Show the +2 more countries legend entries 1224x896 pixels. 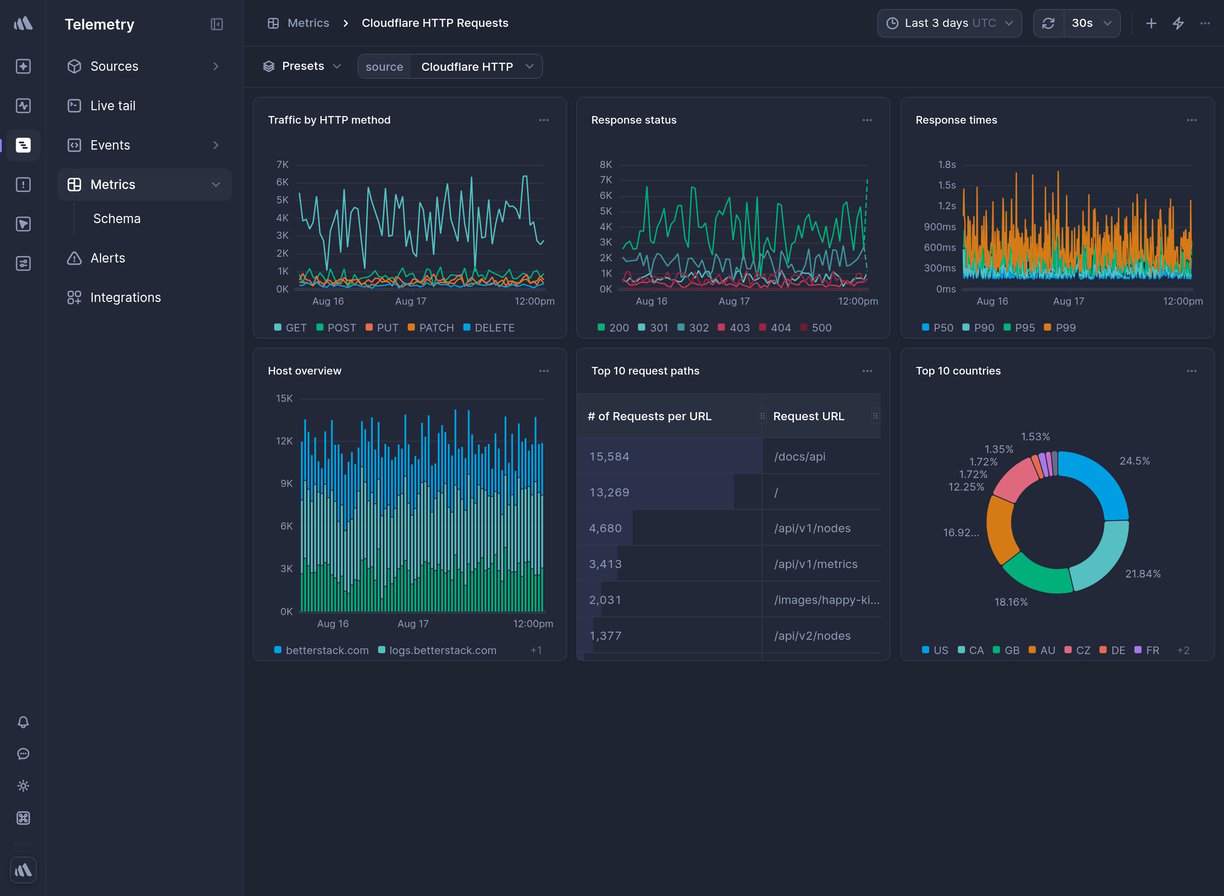[x=1183, y=650]
